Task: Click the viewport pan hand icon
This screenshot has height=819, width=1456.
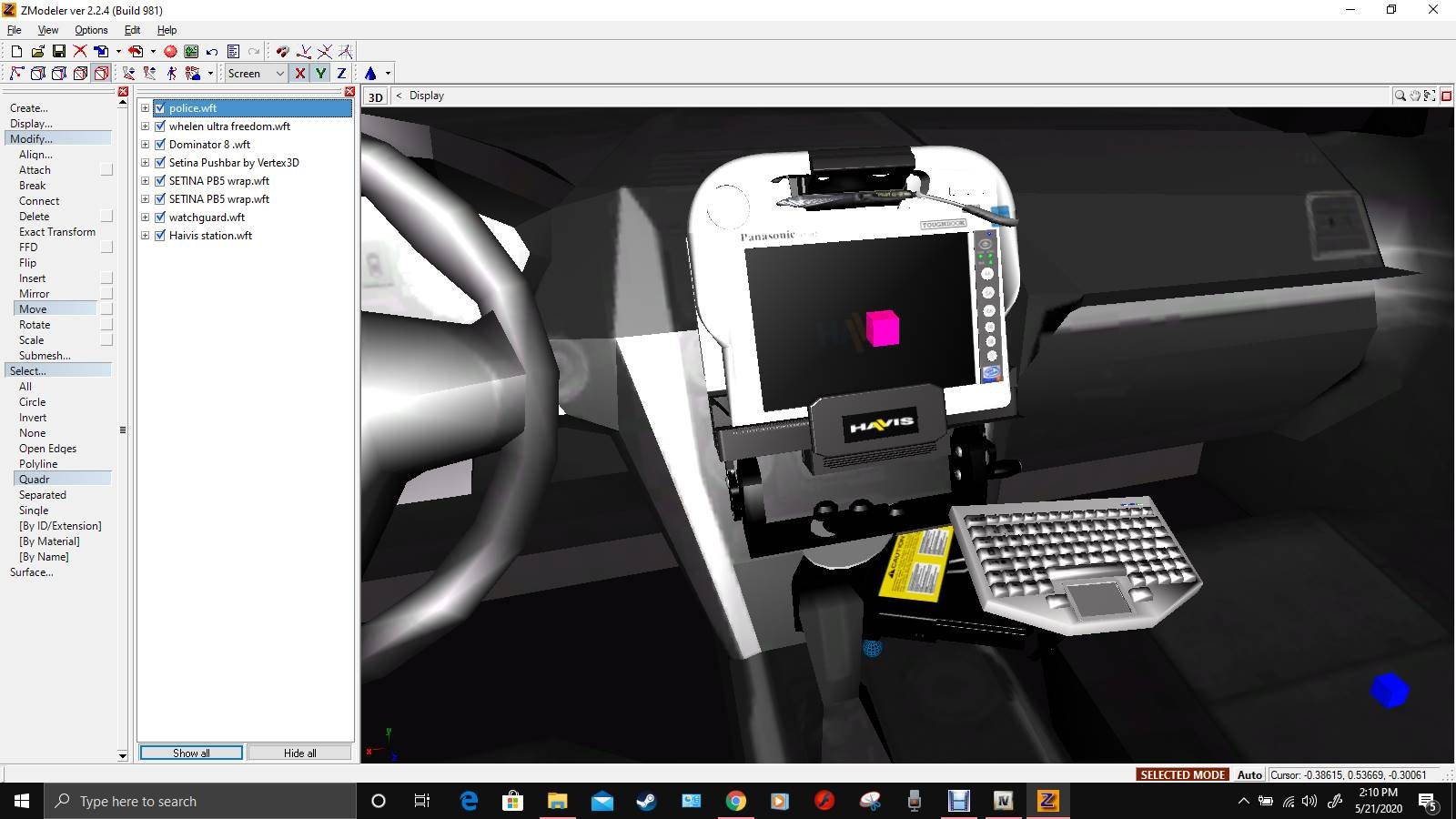Action: (1415, 96)
